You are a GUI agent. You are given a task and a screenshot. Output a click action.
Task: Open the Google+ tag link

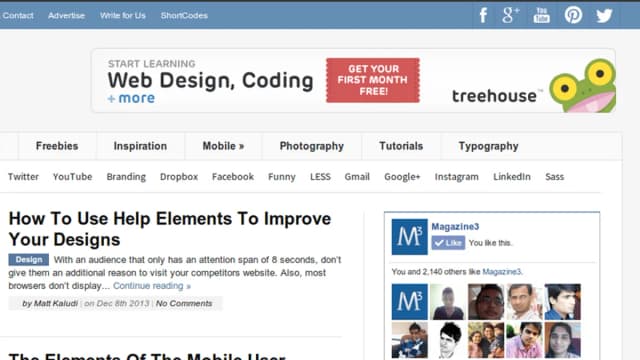click(402, 177)
